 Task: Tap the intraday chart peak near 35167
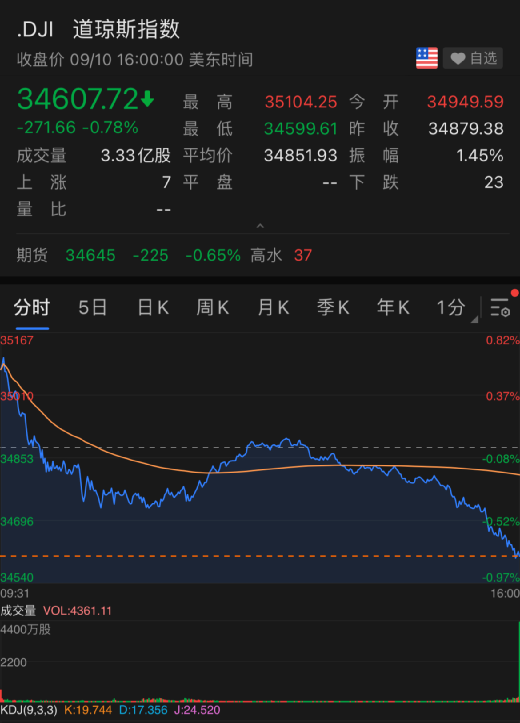[4, 358]
